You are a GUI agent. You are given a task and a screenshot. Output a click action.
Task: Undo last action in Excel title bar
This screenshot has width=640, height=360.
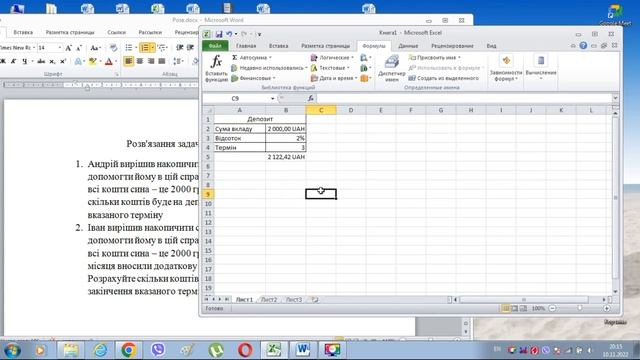point(229,34)
